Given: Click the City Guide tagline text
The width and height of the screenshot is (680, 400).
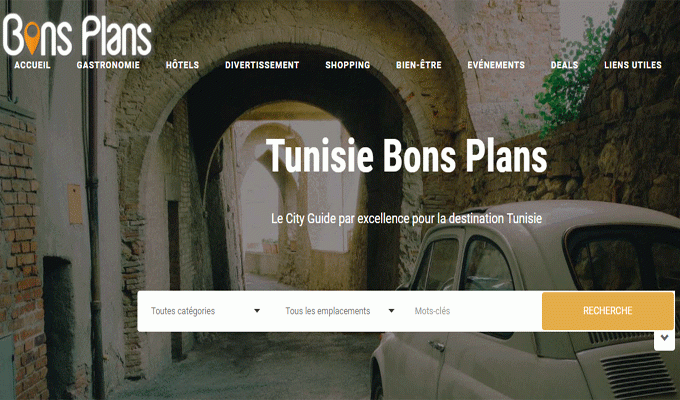Looking at the screenshot, I should tap(407, 218).
